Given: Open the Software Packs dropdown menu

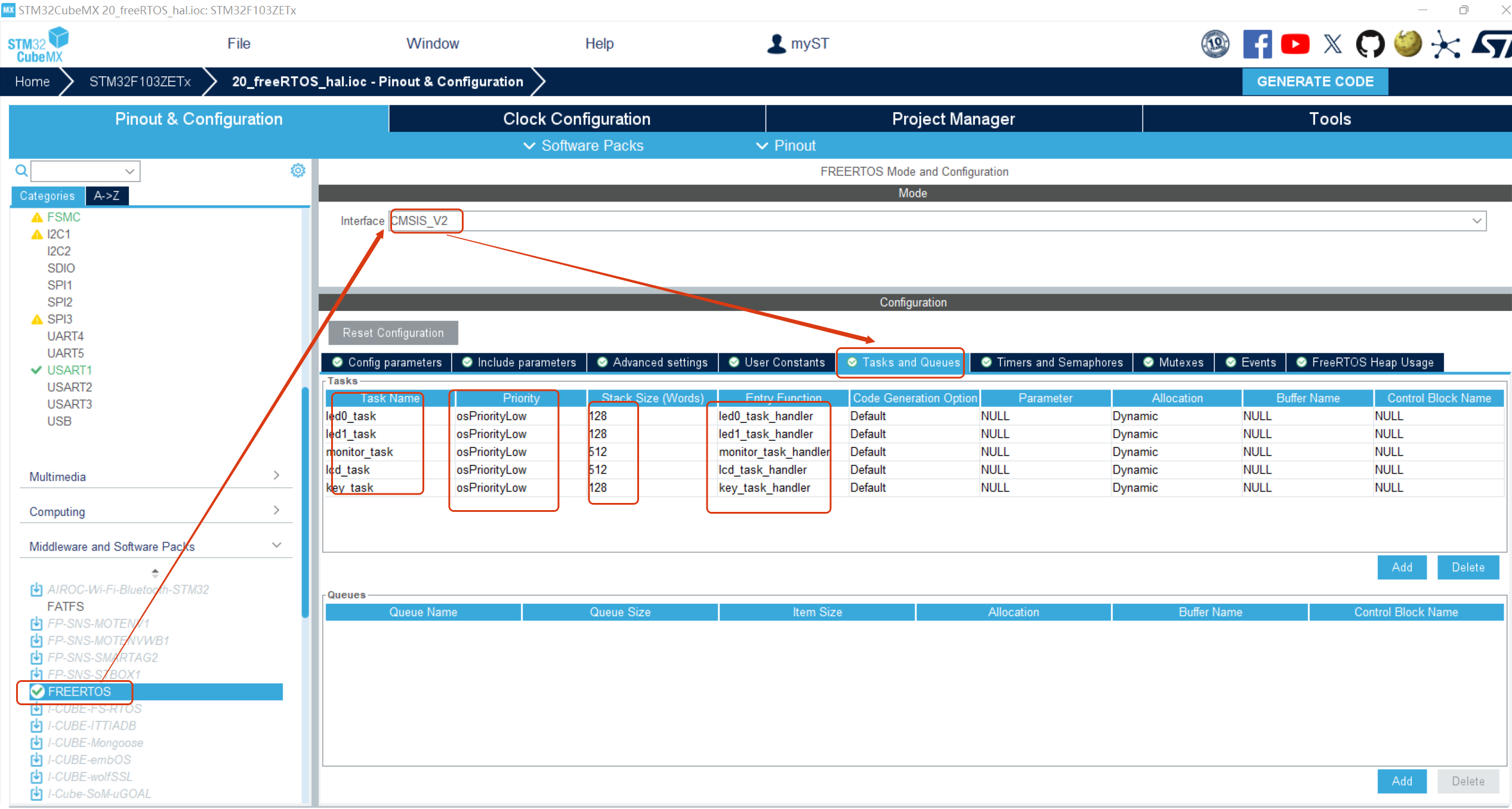Looking at the screenshot, I should 584,146.
